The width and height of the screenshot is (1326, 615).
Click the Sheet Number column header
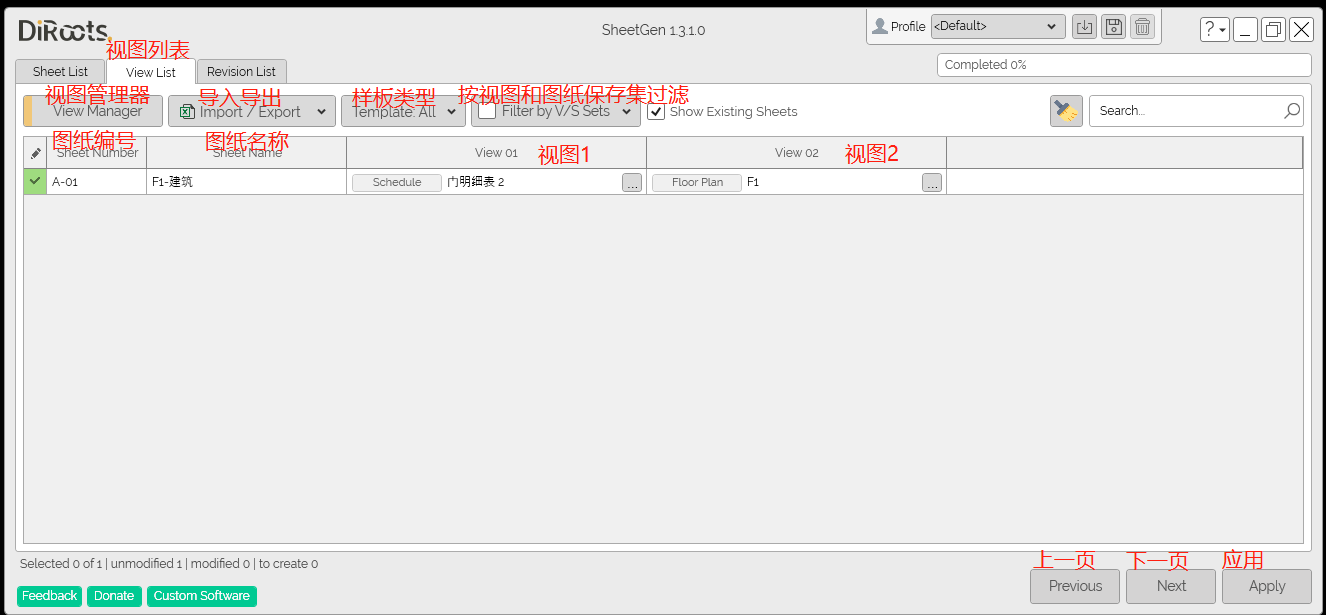pyautogui.click(x=97, y=153)
